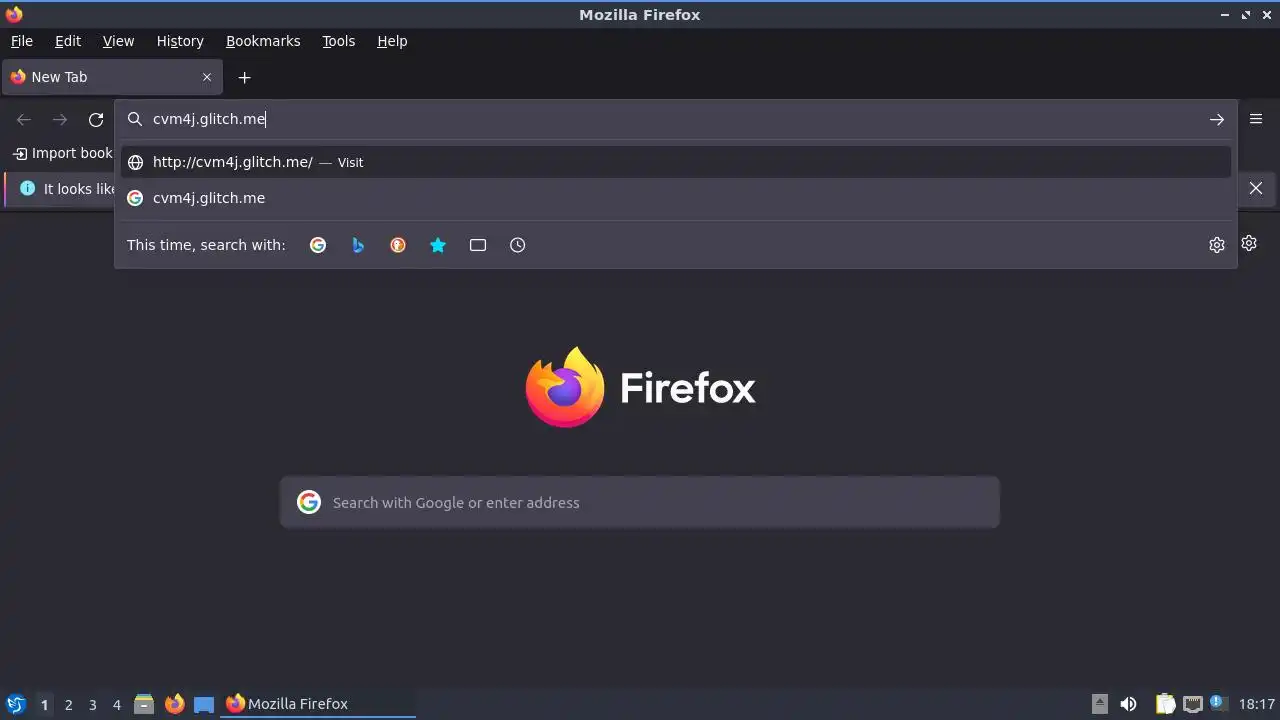Launch file manager from taskbar

[144, 704]
